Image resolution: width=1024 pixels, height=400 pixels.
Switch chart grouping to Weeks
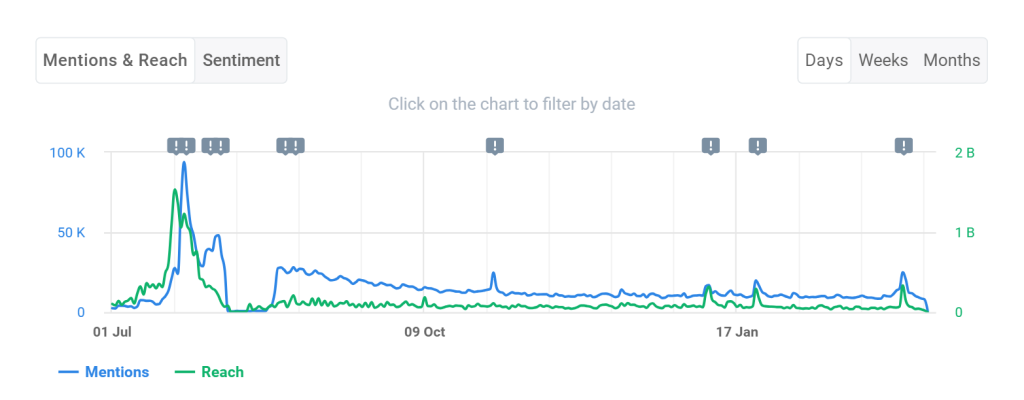[x=883, y=60]
